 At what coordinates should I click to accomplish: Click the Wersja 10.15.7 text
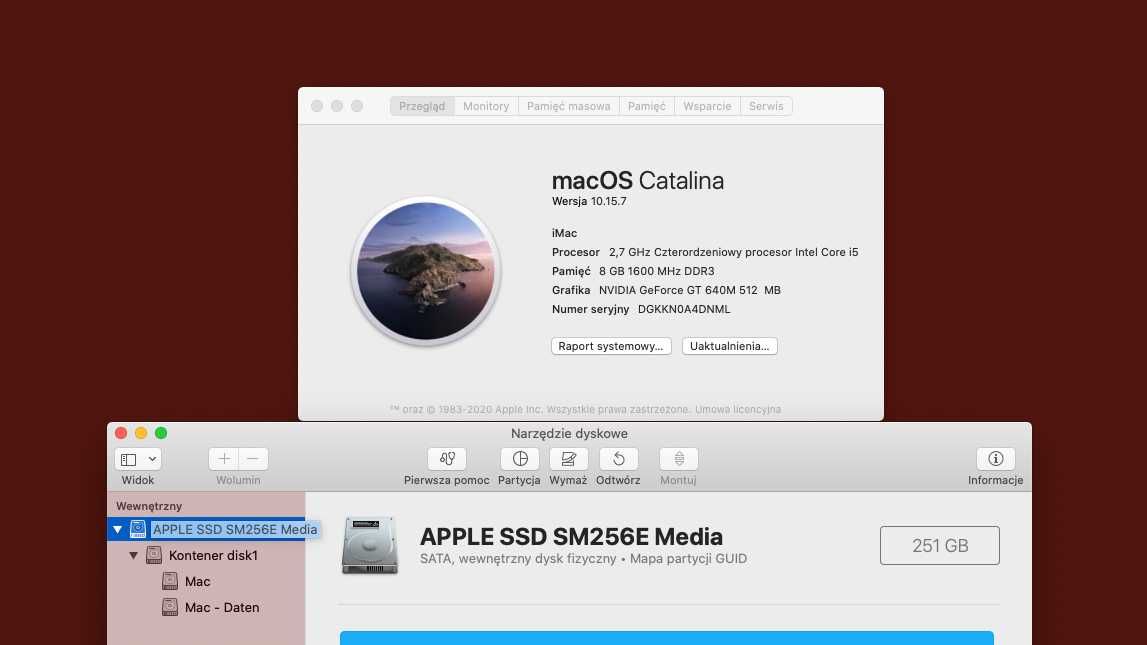pos(589,201)
